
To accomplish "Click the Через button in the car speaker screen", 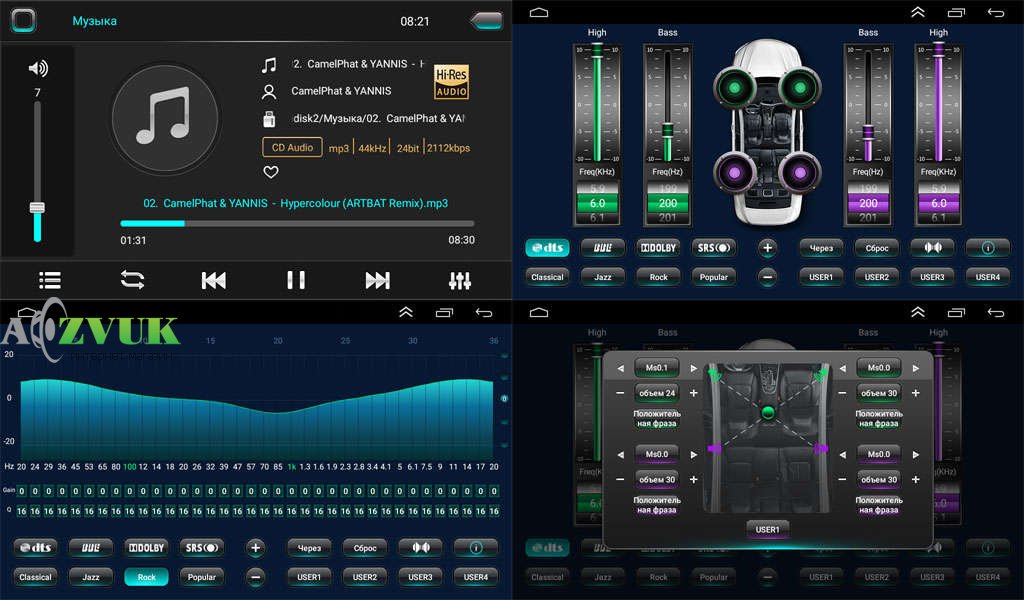I will 821,248.
